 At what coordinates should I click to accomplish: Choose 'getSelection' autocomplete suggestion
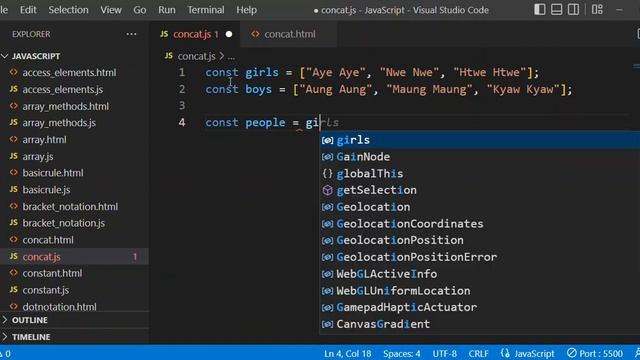[480, 190]
